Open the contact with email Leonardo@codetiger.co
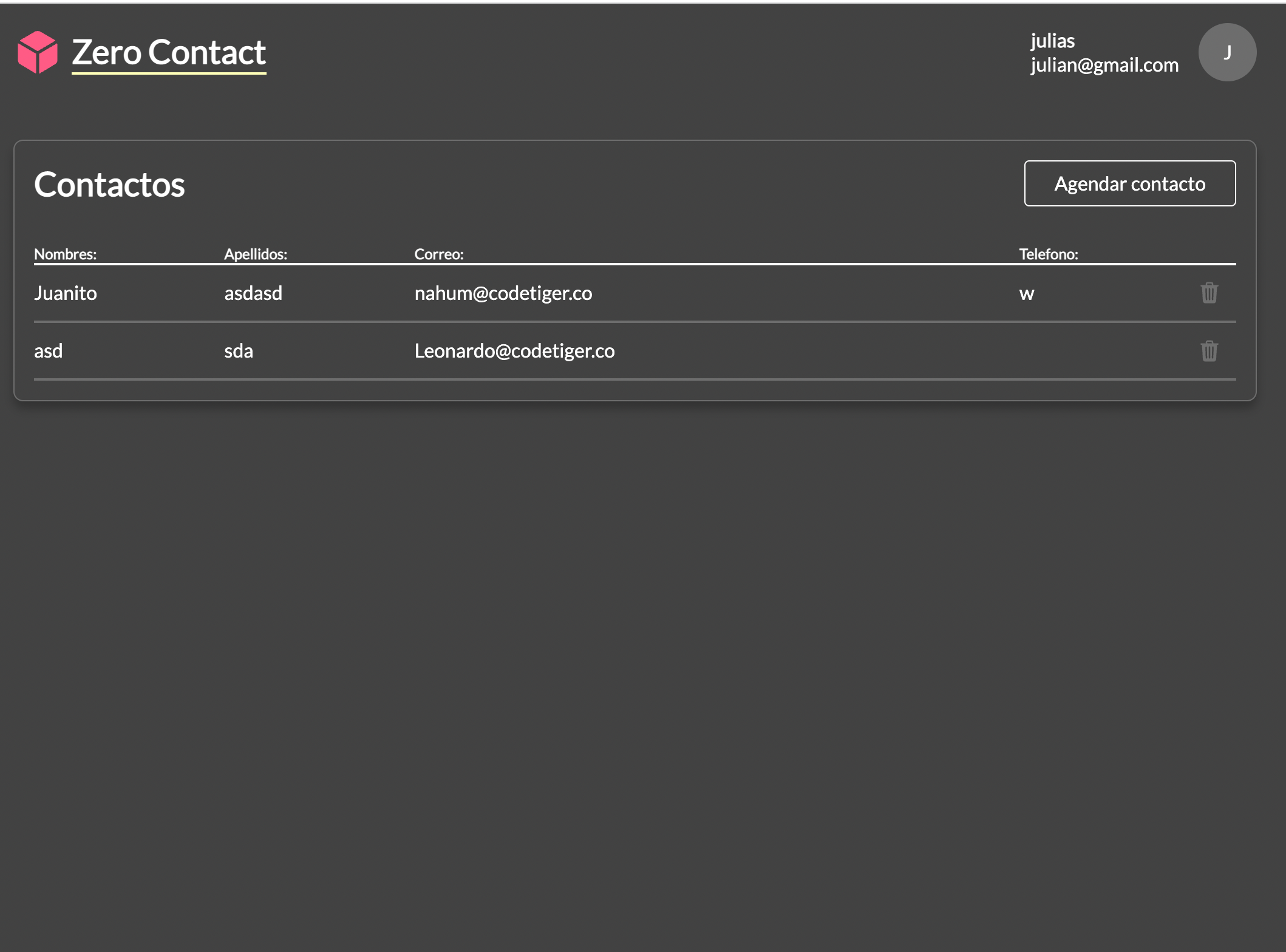The width and height of the screenshot is (1286, 952). tap(514, 351)
